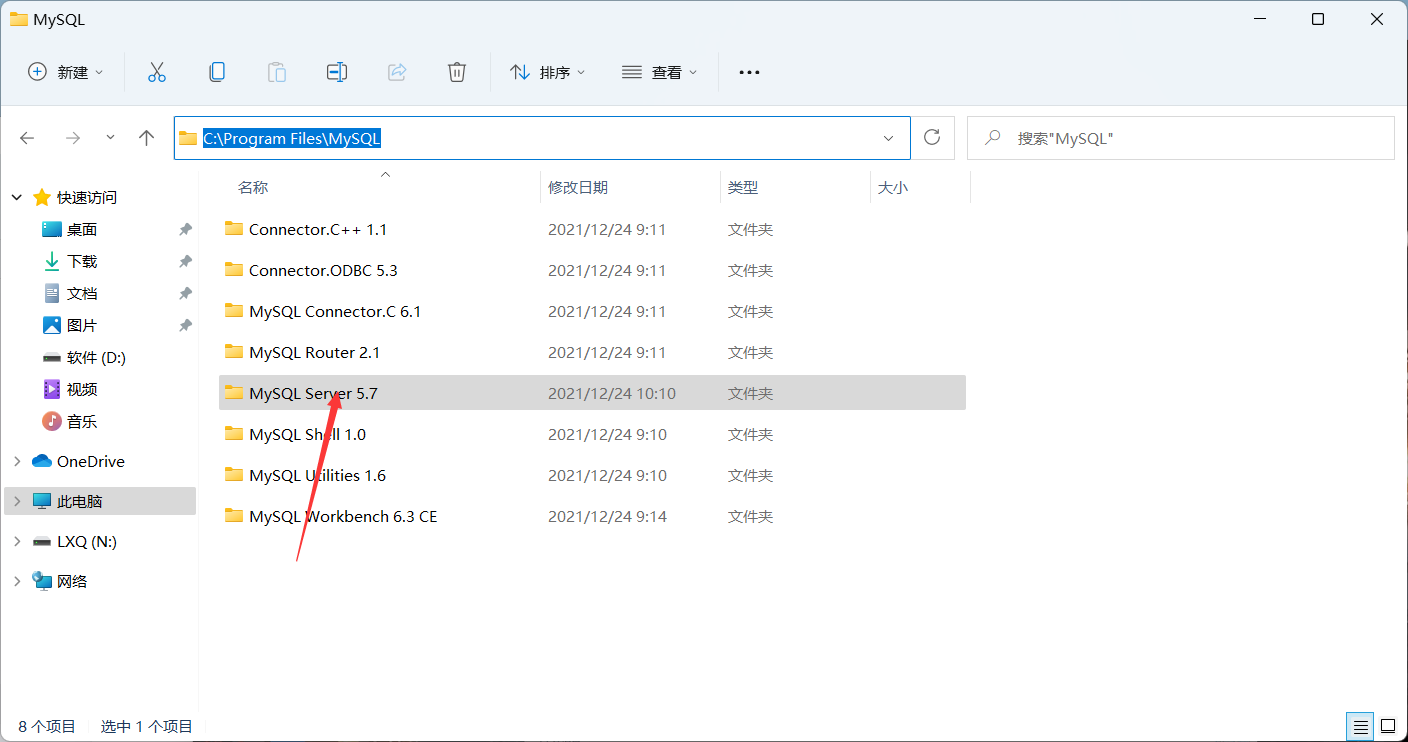The image size is (1408, 742).
Task: Click the MySQL Utilities 1.6 folder icon
Action: 234,475
